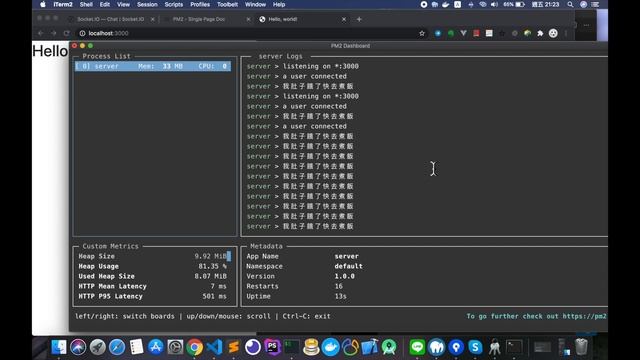
Task: Open the Session menu
Action: (x=147, y=4)
